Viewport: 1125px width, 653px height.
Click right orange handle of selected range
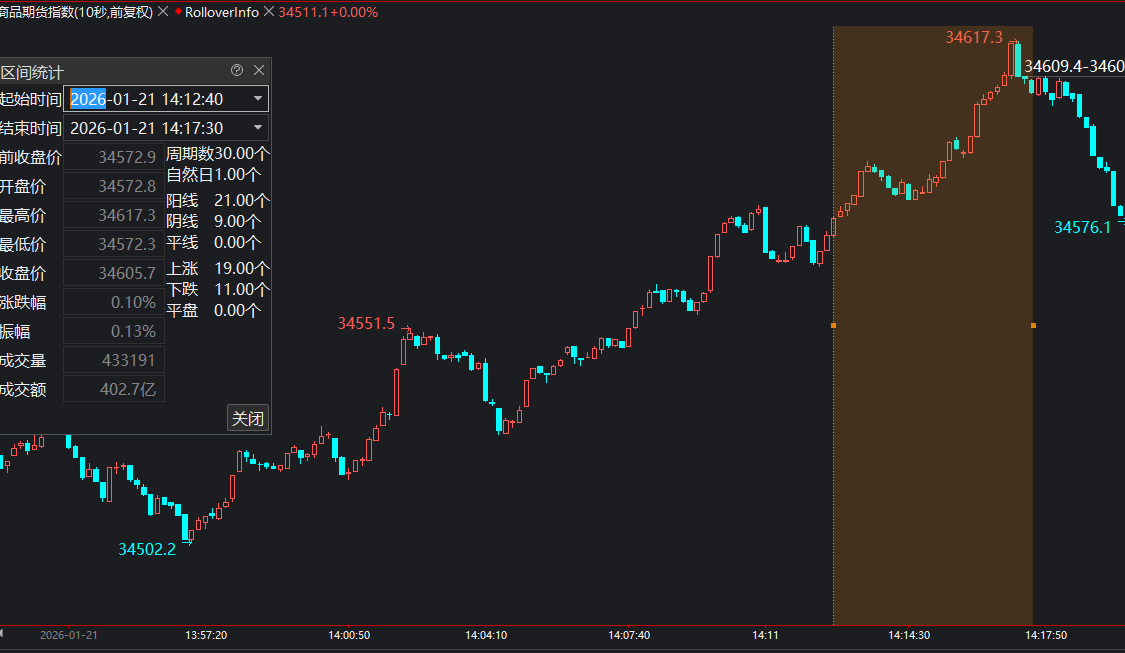coord(1033,325)
